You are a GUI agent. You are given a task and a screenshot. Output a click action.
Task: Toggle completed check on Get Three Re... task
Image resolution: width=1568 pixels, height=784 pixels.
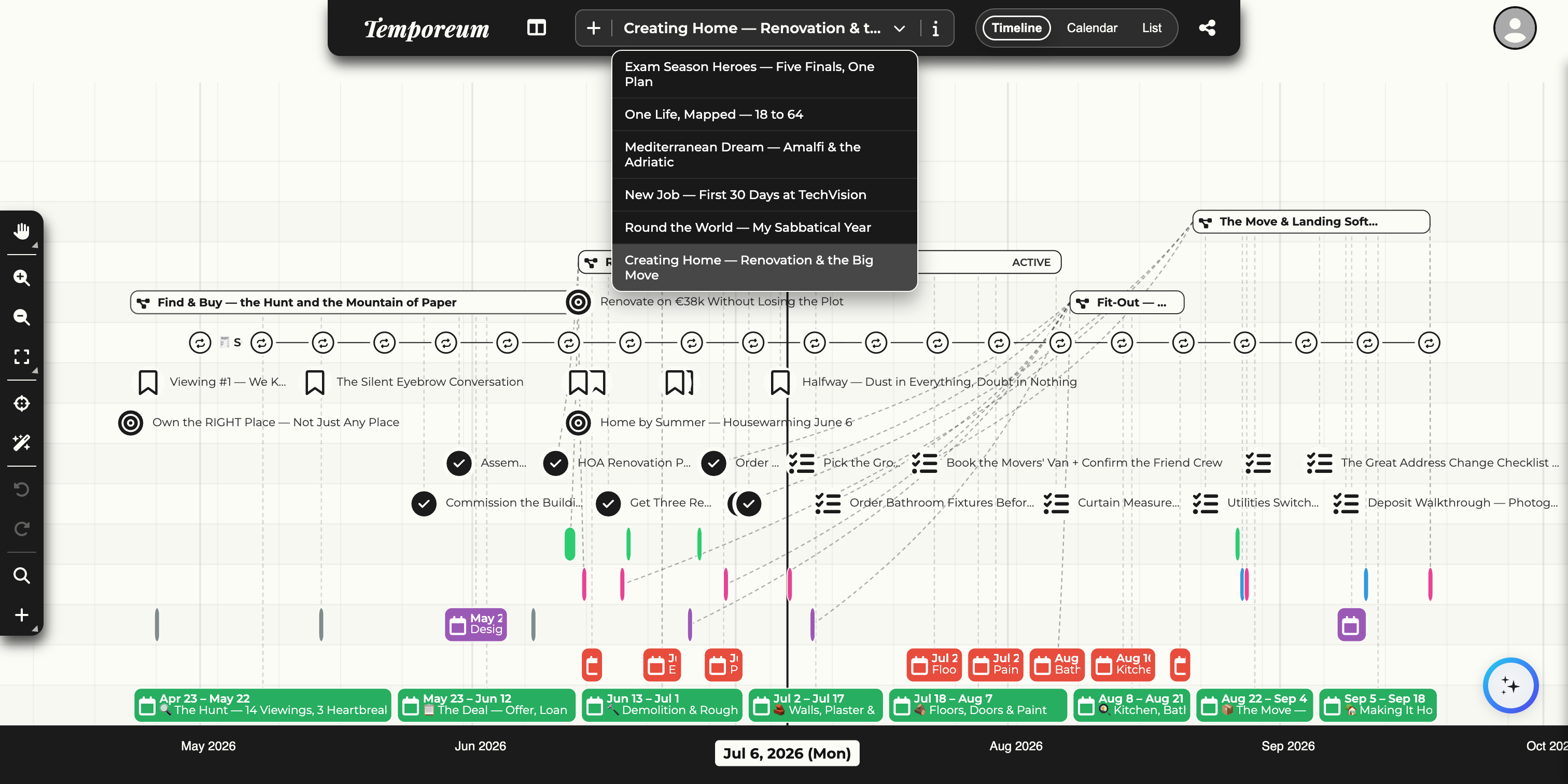coord(608,503)
